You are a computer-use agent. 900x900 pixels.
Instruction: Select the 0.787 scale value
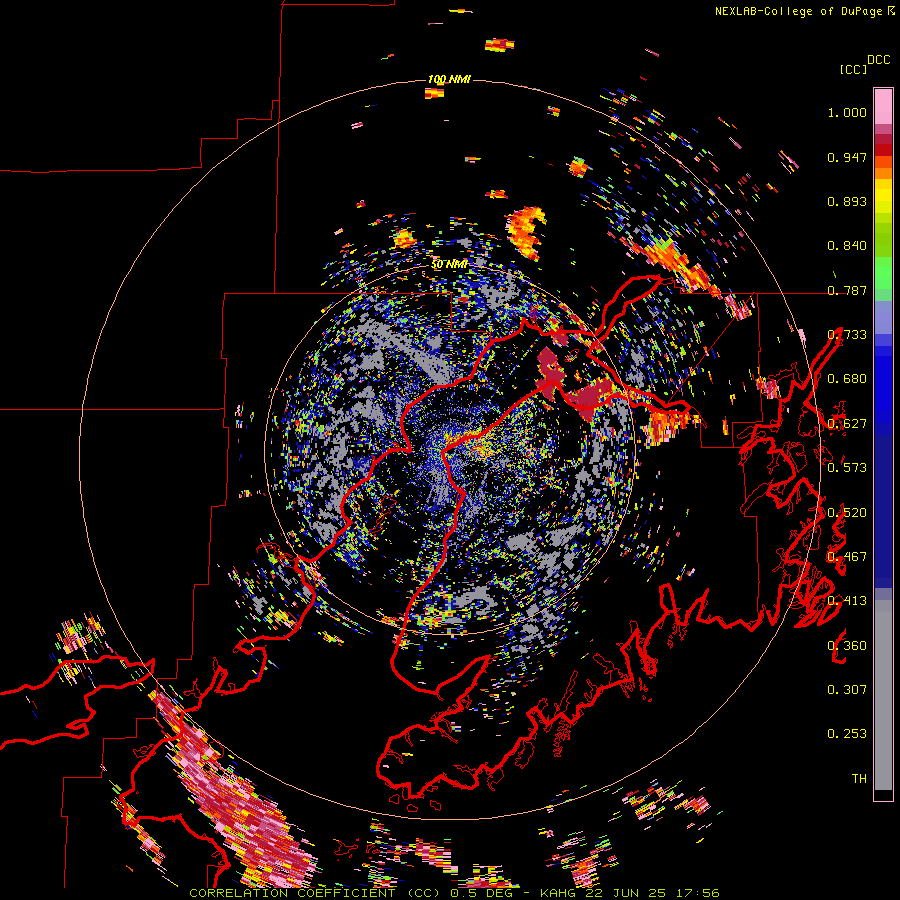click(847, 290)
